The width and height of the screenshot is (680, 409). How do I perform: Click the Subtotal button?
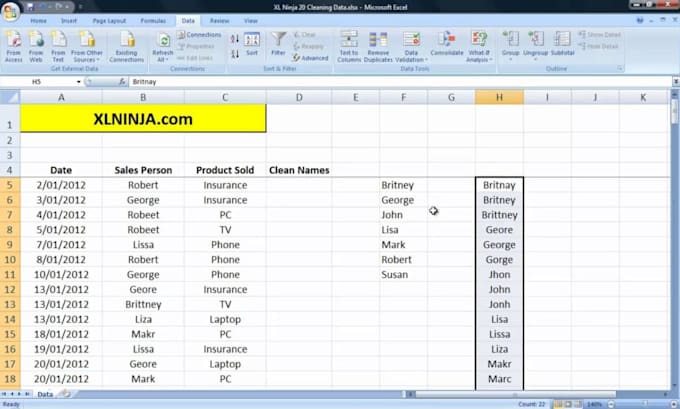pyautogui.click(x=562, y=44)
